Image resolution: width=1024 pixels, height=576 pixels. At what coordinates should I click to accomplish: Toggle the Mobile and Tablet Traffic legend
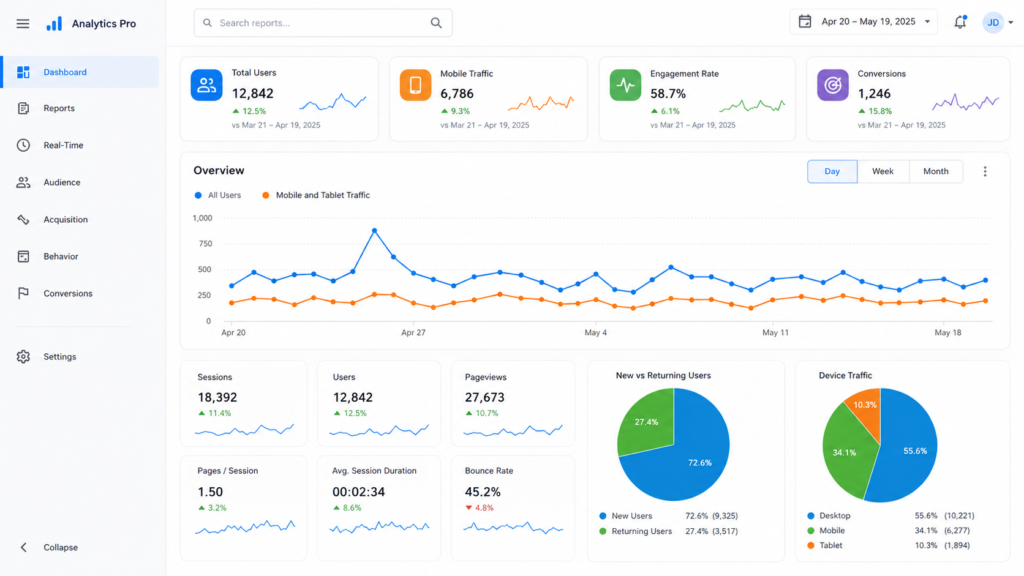[x=316, y=195]
